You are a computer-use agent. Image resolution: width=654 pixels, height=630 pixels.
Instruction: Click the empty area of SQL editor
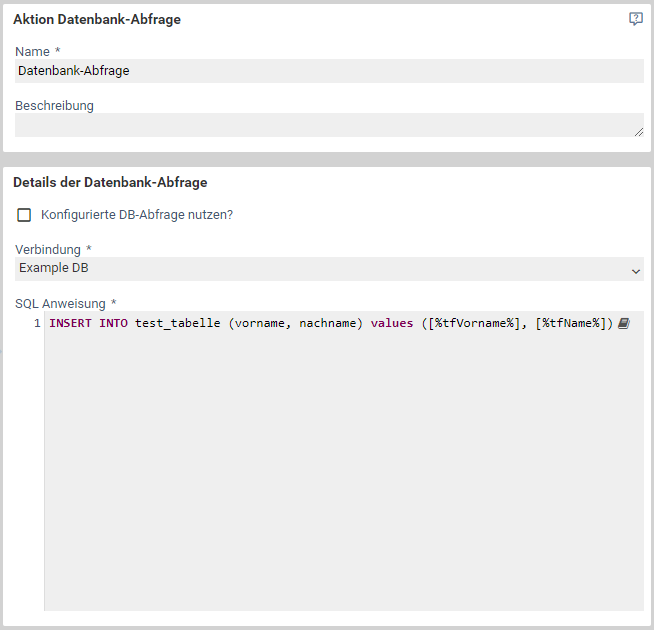[340, 470]
